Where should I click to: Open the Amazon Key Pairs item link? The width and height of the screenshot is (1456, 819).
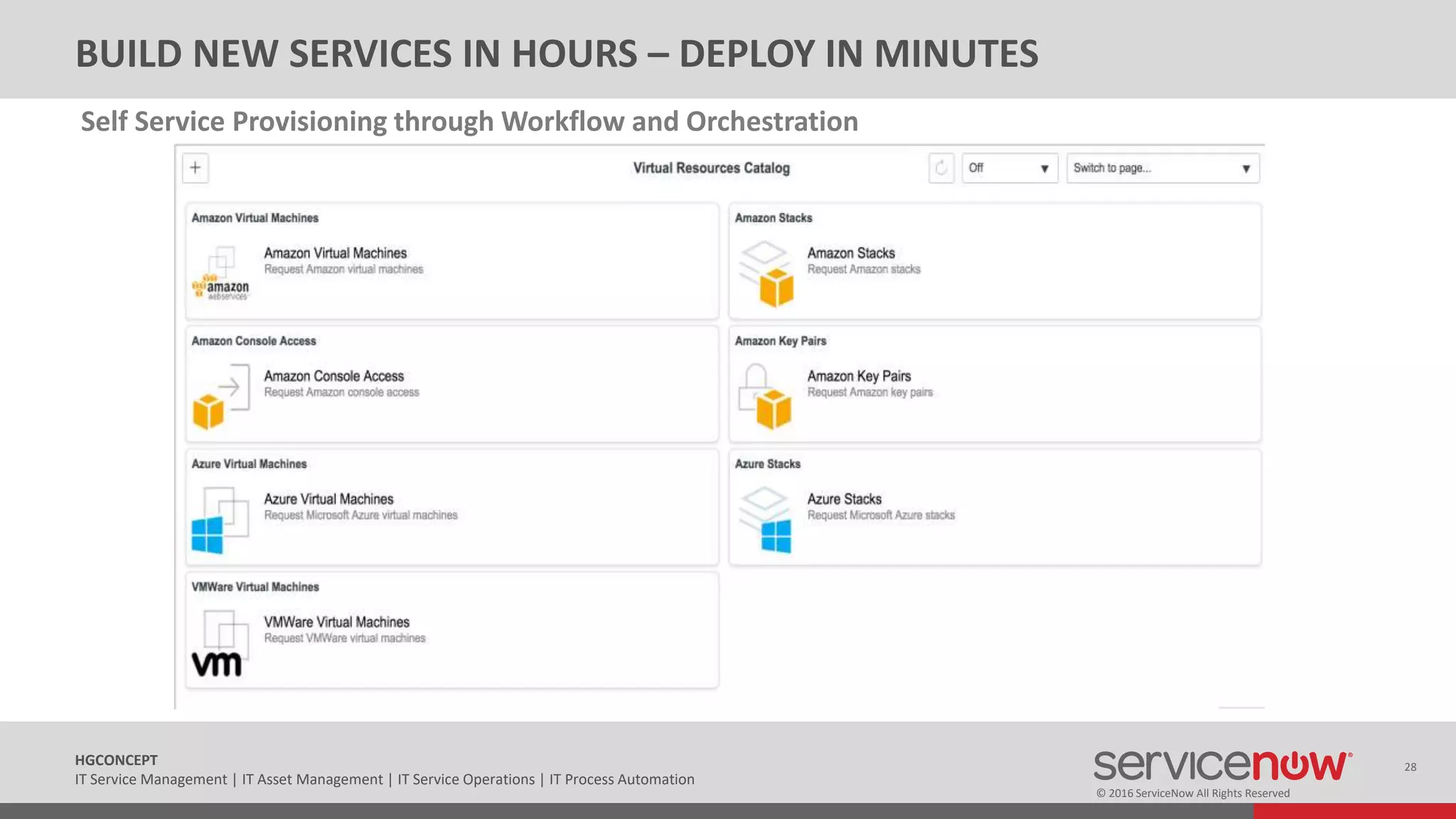859,376
